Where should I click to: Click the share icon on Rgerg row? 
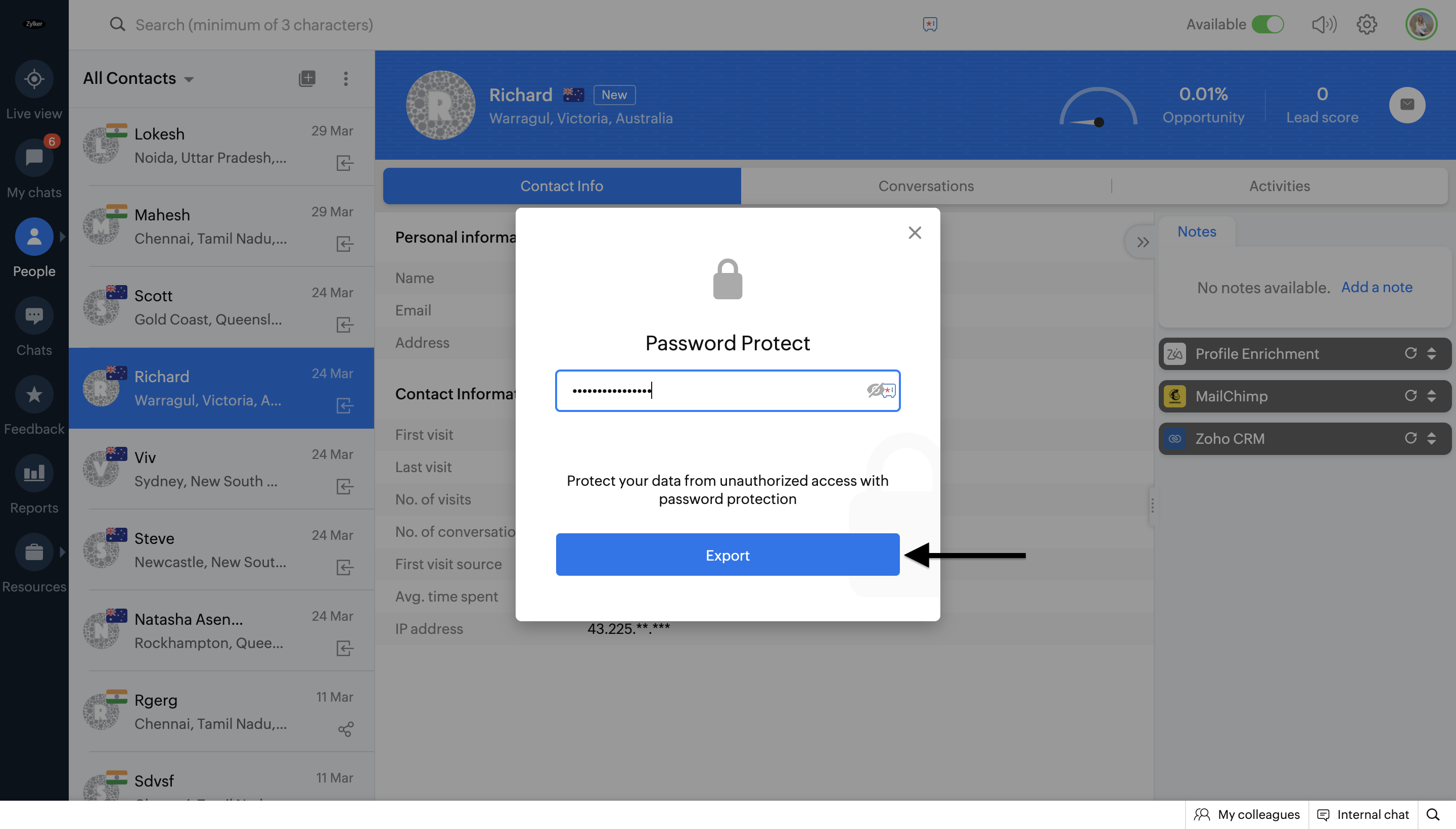[346, 729]
